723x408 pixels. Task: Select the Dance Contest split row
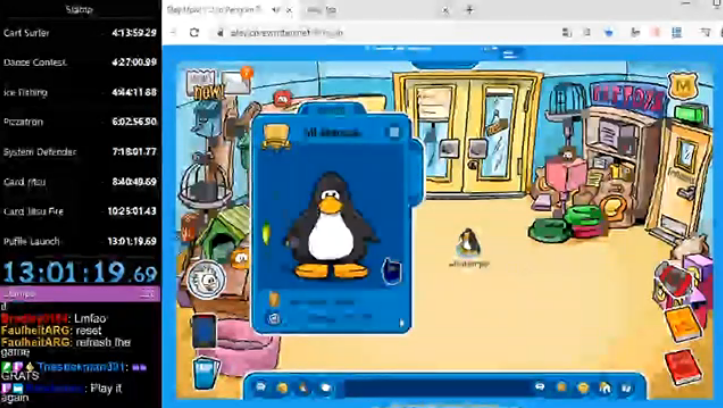[80, 62]
